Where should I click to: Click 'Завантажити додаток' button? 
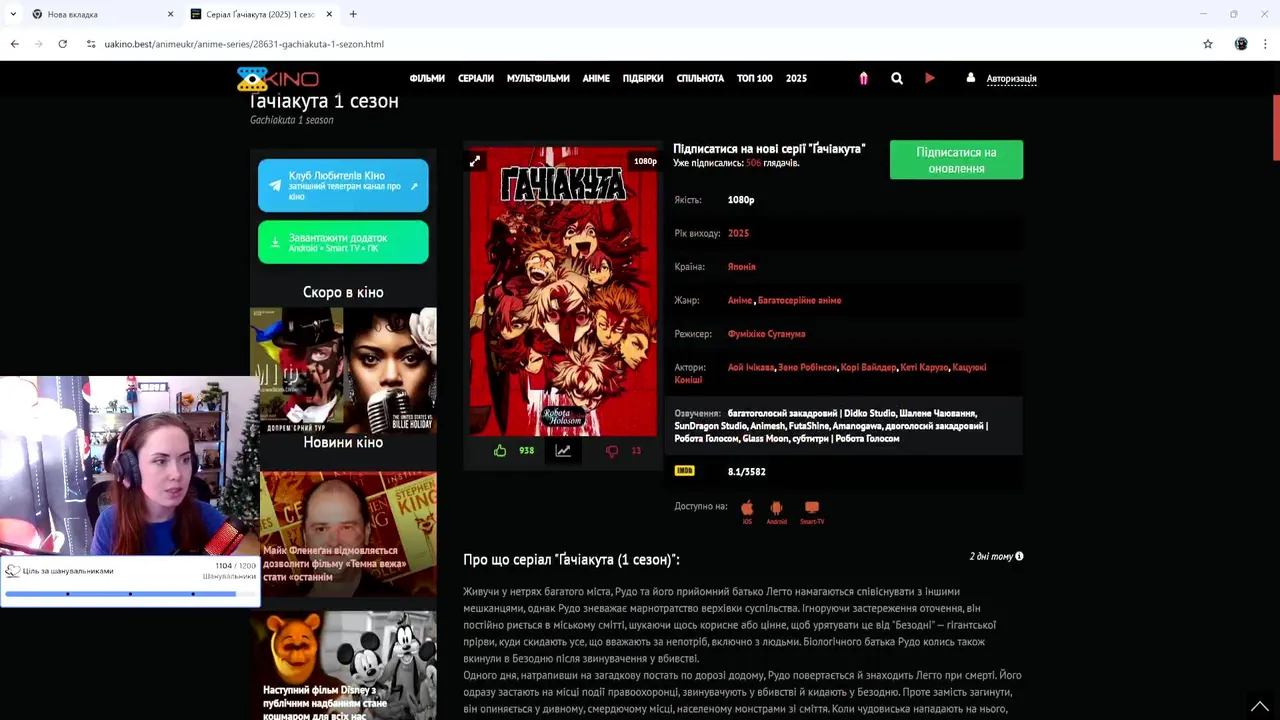(x=343, y=242)
